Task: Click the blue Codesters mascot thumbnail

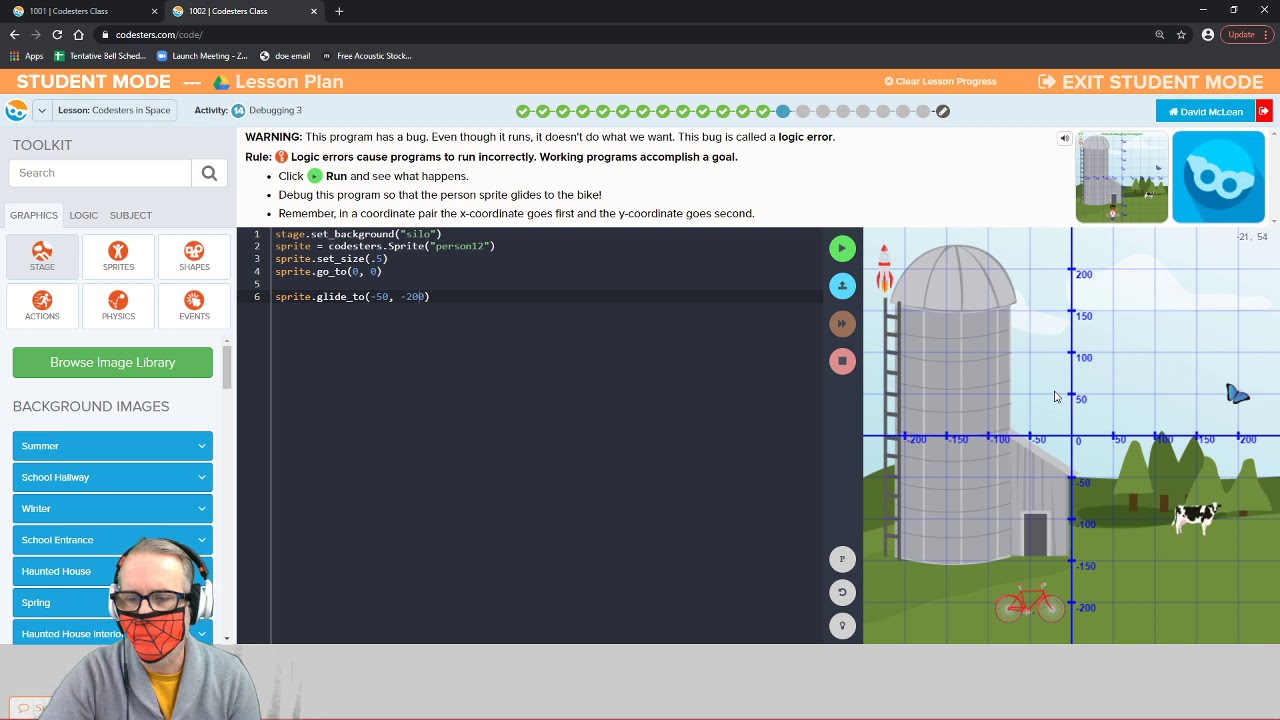Action: [x=1218, y=177]
